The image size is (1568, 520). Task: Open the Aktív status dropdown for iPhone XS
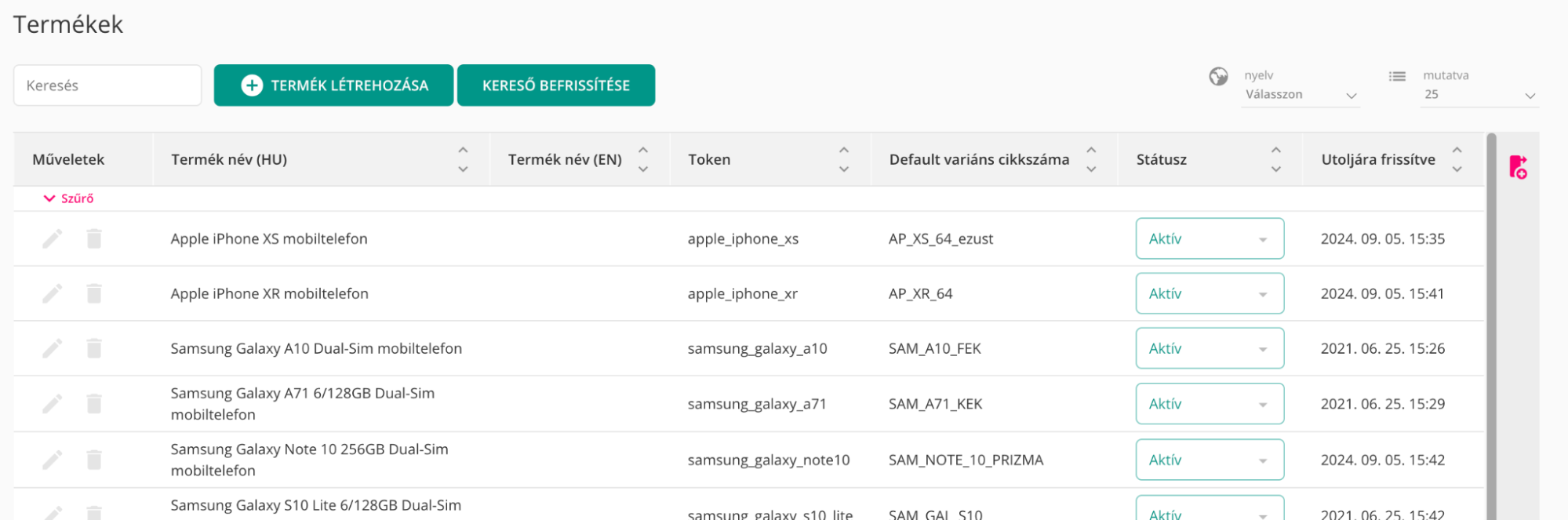(1209, 238)
